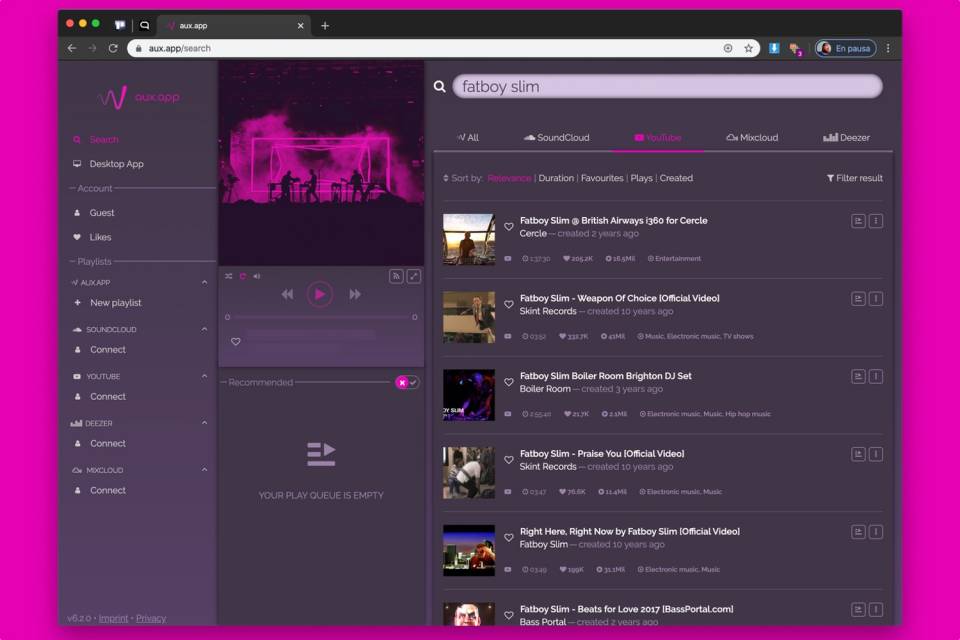
Task: Sort results by Created
Action: [676, 178]
